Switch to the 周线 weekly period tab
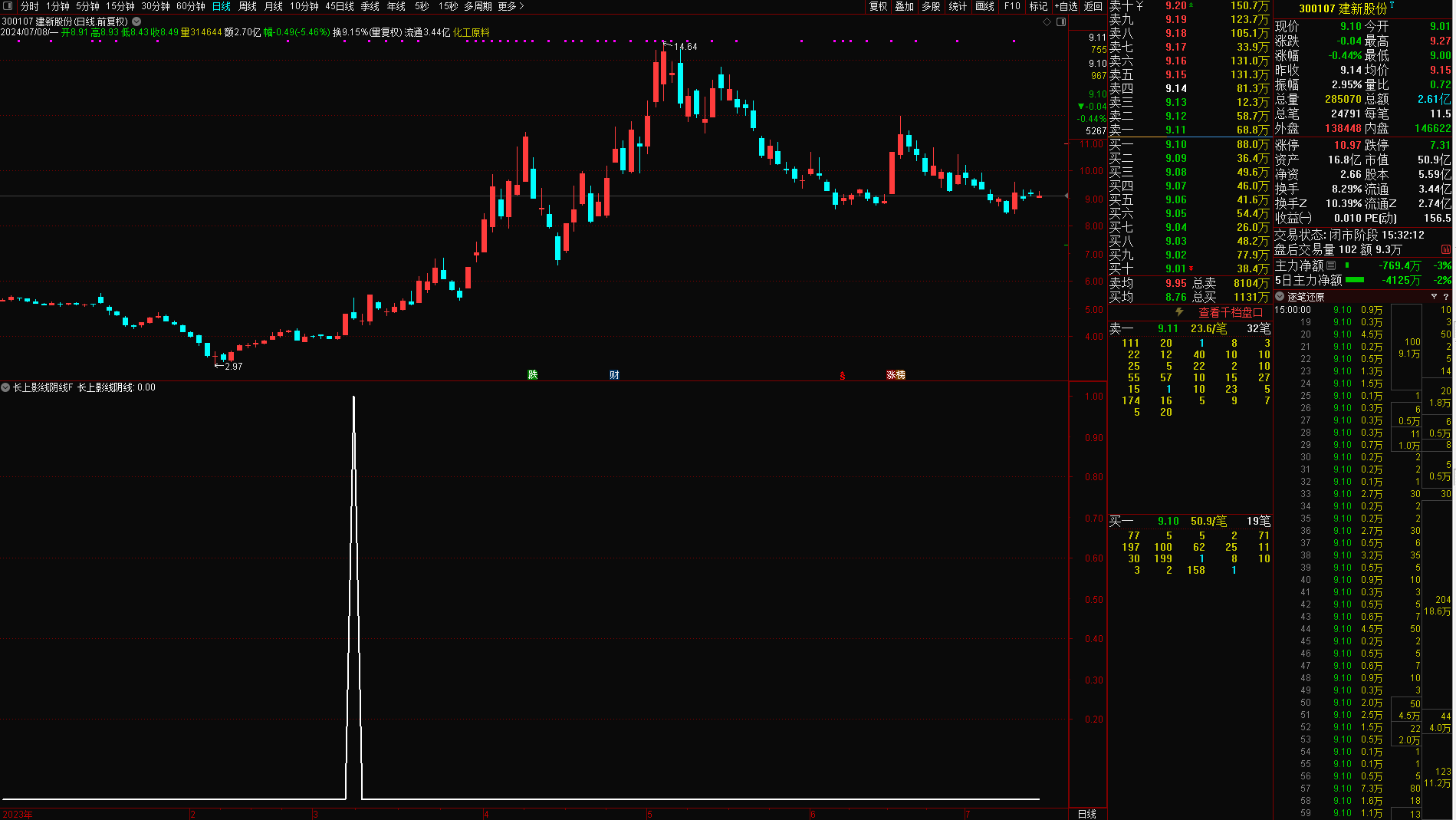This screenshot has height=820, width=1456. coord(248,6)
